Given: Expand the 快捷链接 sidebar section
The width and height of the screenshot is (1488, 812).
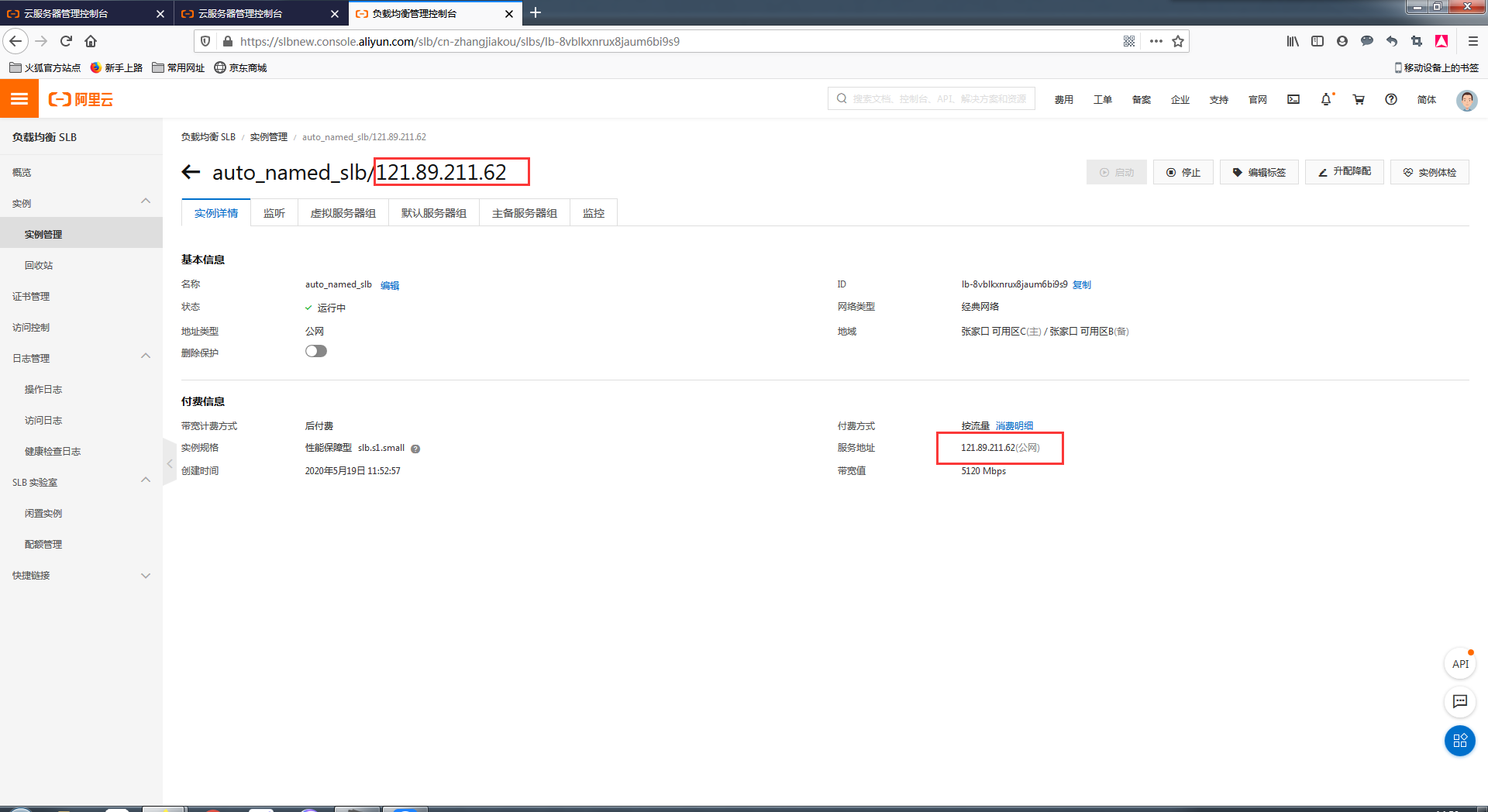Looking at the screenshot, I should [146, 576].
